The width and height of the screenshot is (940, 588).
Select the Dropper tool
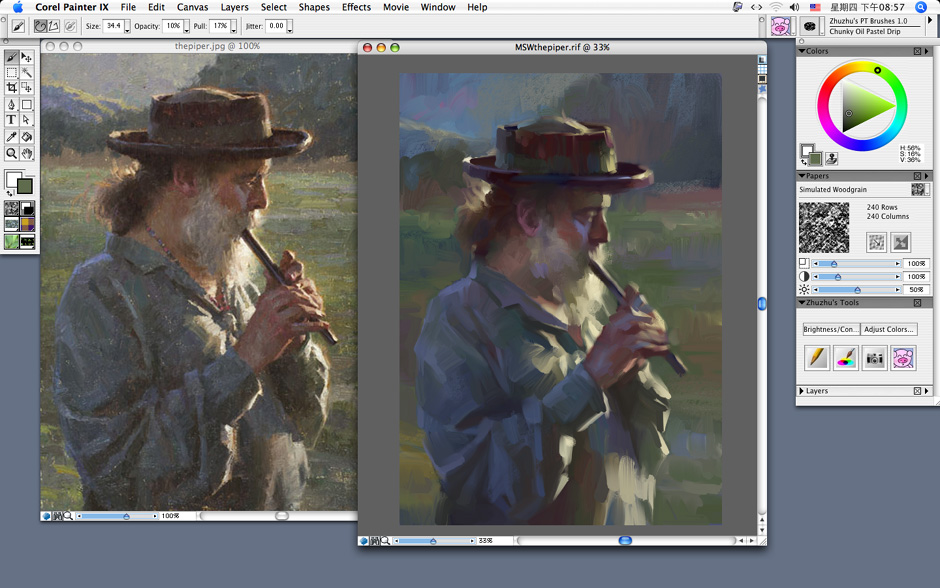click(x=11, y=137)
